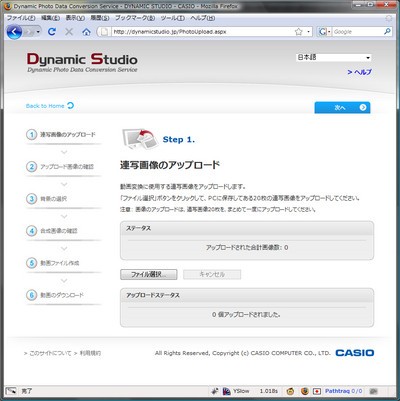This screenshot has height=401, width=400.
Task: Click the red-square icon beside Pathtraq
Action: coord(317,391)
